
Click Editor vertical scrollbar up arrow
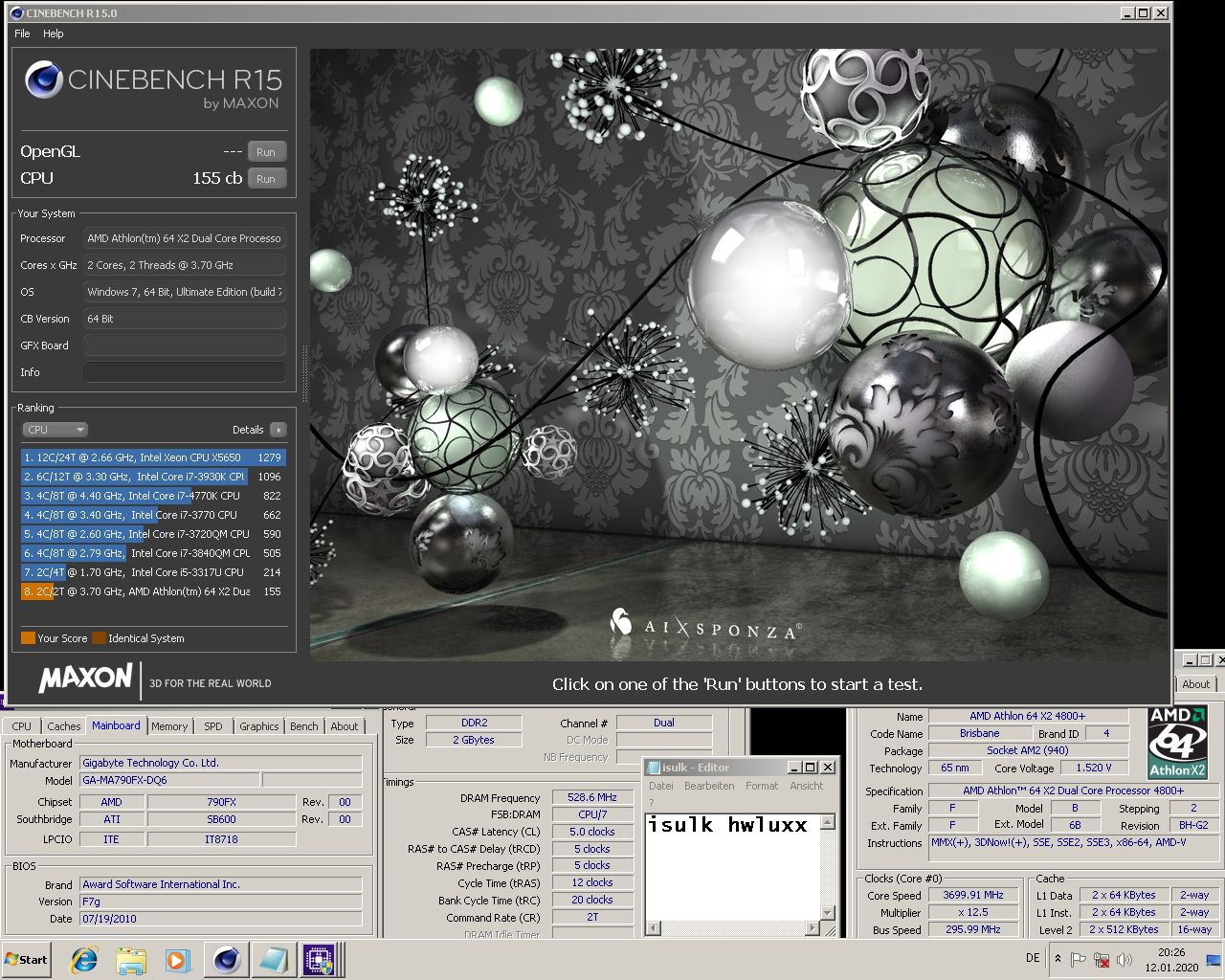828,822
